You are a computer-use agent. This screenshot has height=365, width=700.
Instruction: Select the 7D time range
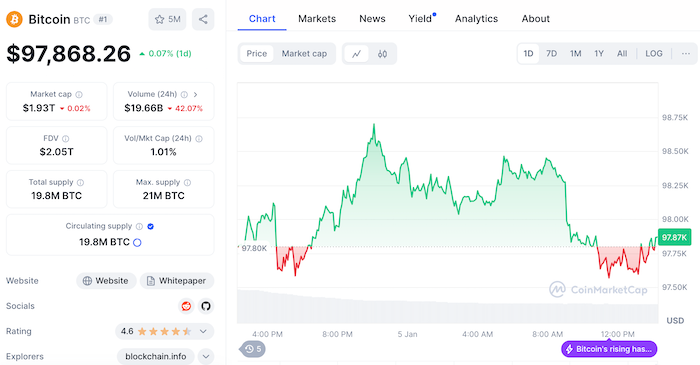pos(551,54)
